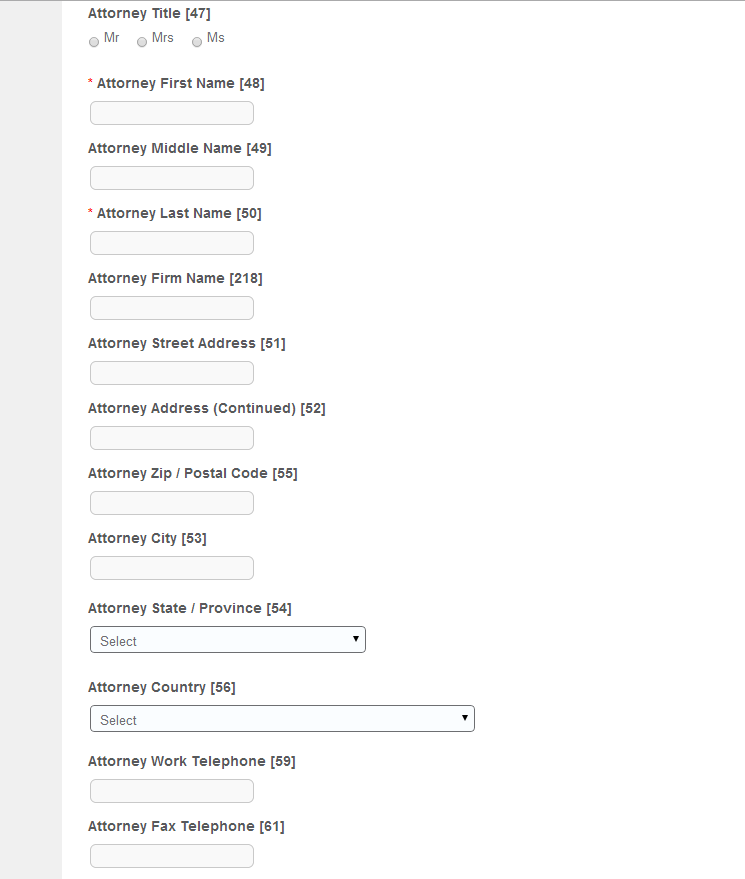Image resolution: width=745 pixels, height=879 pixels.
Task: Focus the Attorney City text box
Action: pyautogui.click(x=172, y=568)
